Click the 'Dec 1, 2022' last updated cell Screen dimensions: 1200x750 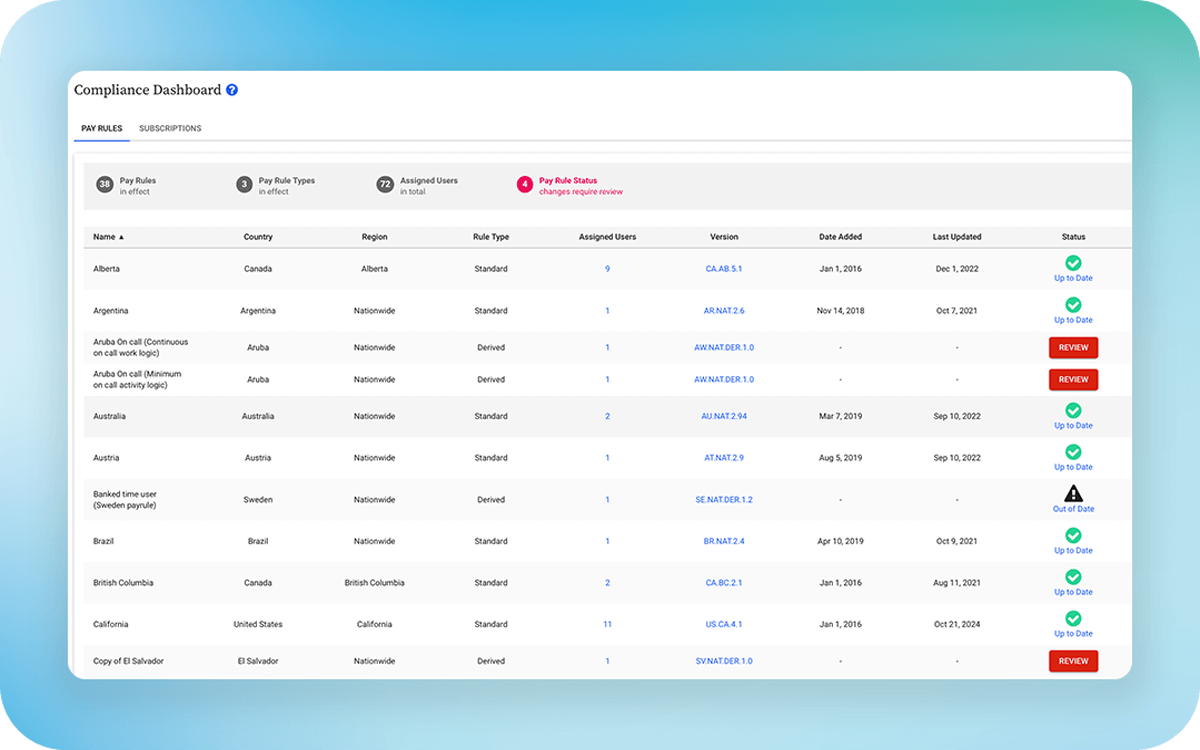click(957, 269)
